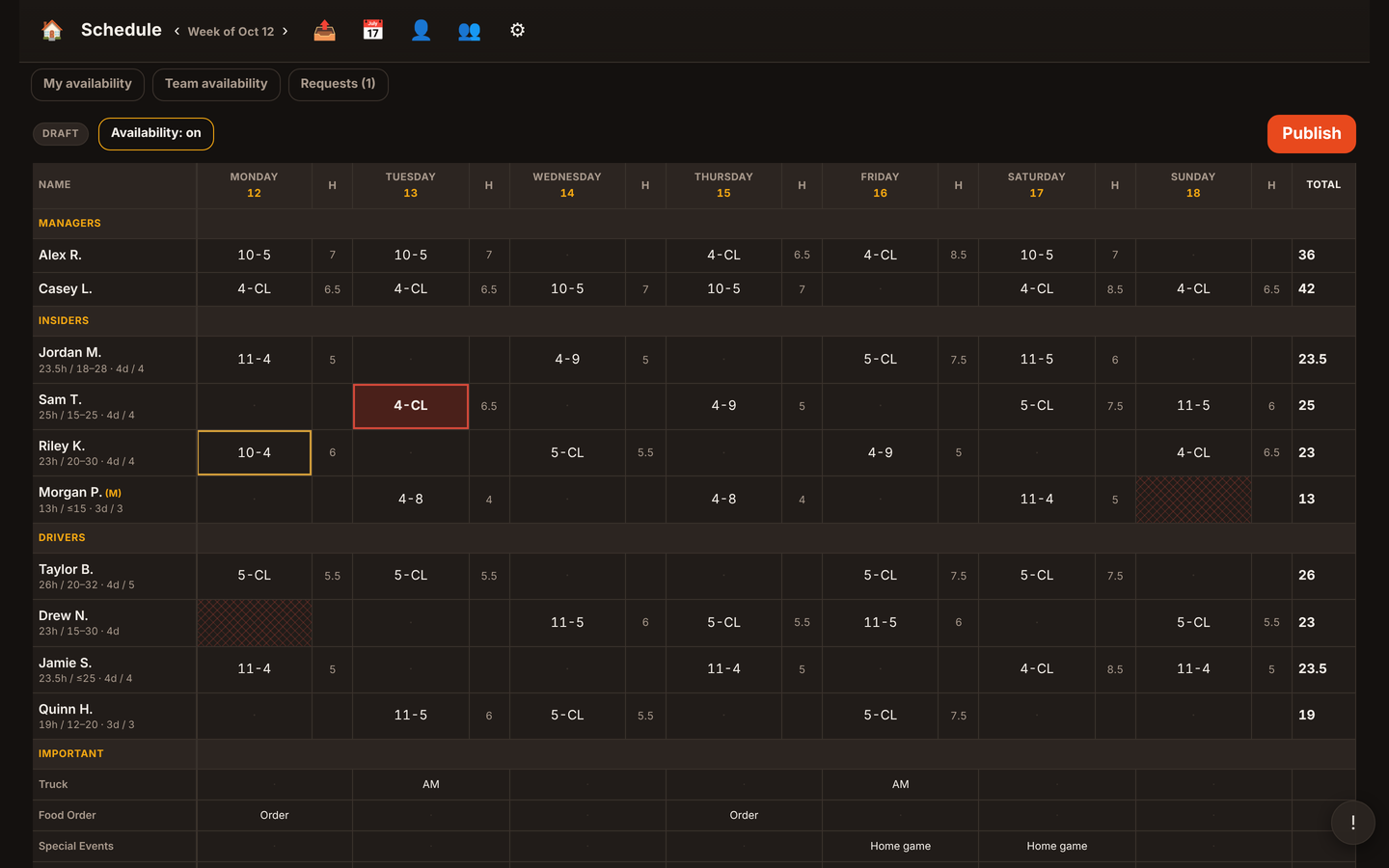The height and width of the screenshot is (868, 1389).
Task: Click the DRIVERS section header
Action: pos(62,538)
